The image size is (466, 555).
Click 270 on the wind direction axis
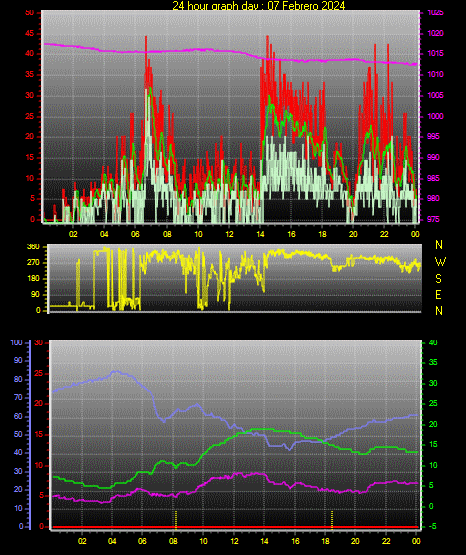point(33,263)
